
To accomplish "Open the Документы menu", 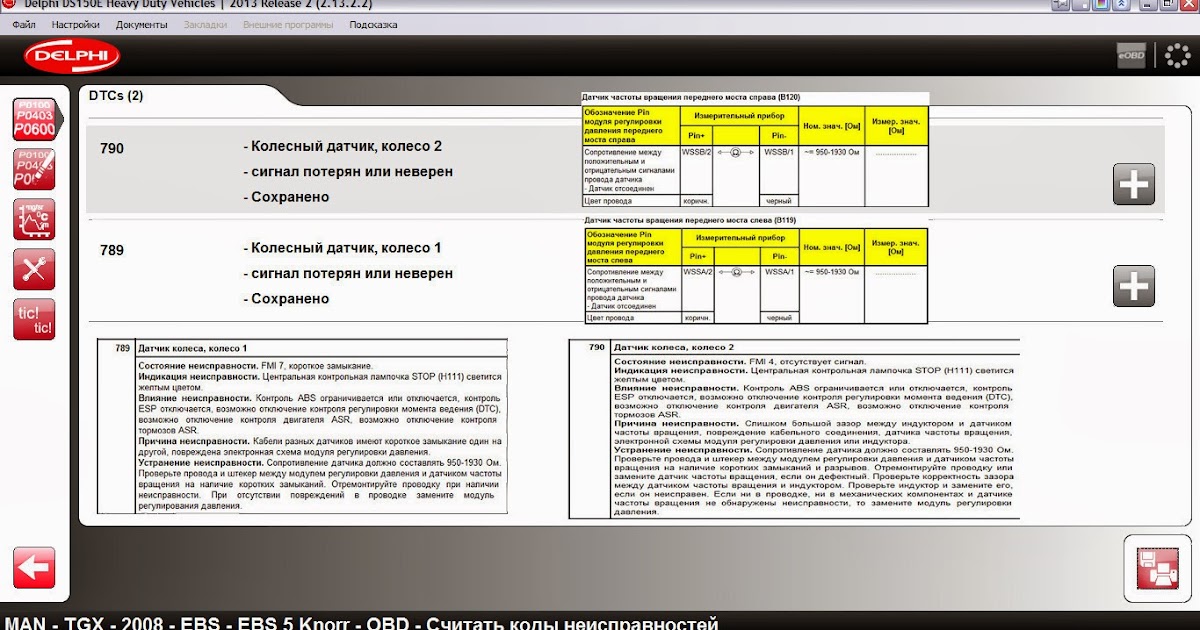I will 141,24.
